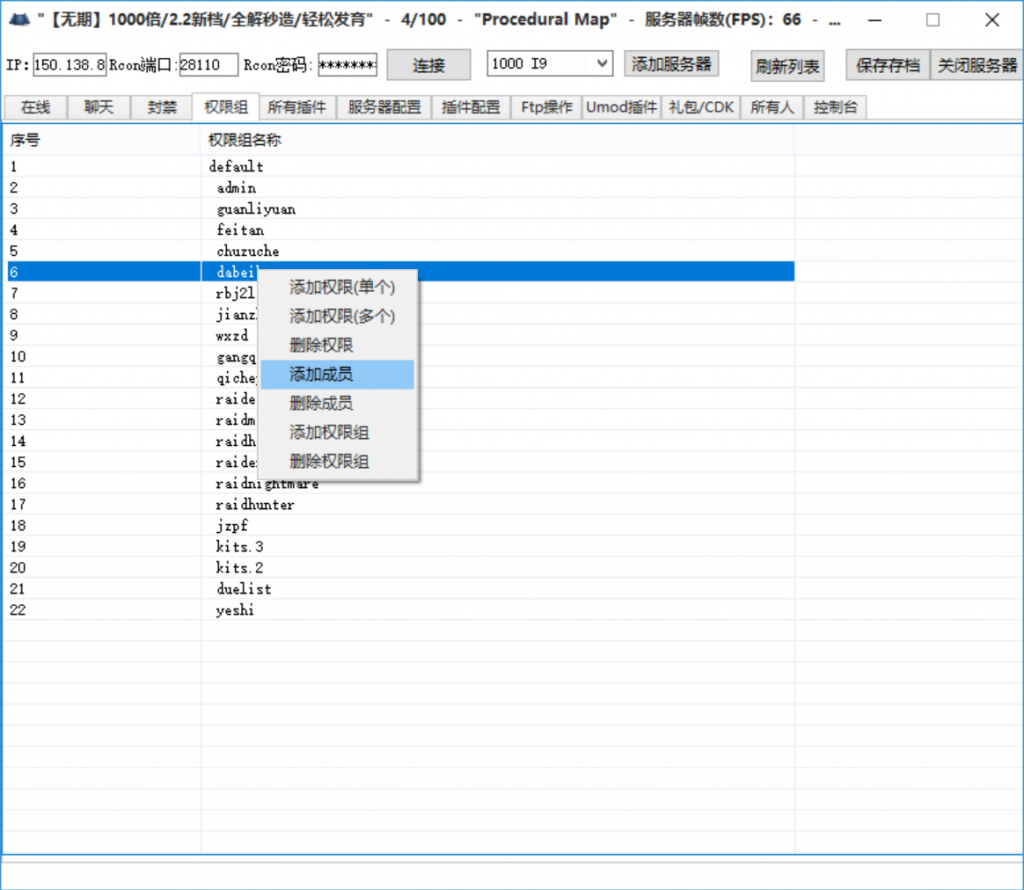
Task: Open the 礼包/CDK tab
Action: tap(700, 107)
